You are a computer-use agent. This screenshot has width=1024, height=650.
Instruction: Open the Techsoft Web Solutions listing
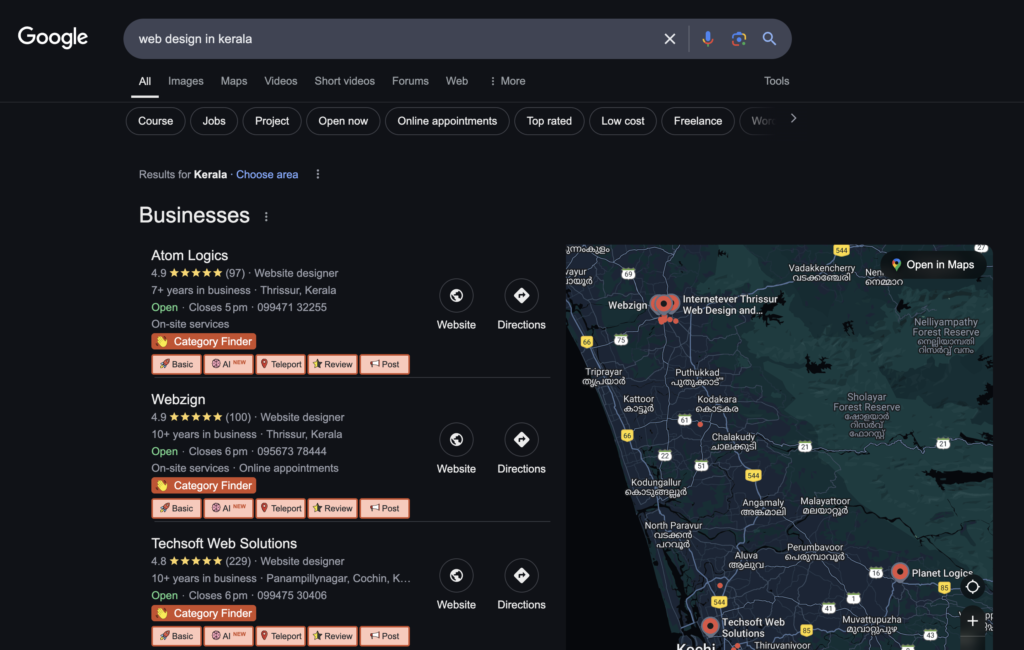[224, 544]
